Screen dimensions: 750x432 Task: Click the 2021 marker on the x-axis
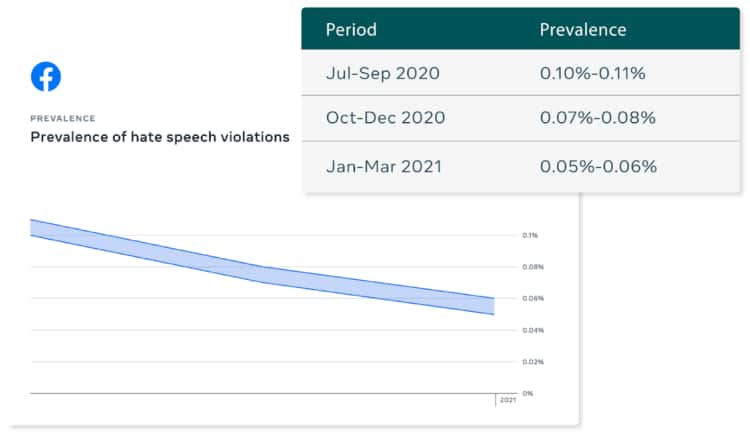click(507, 401)
